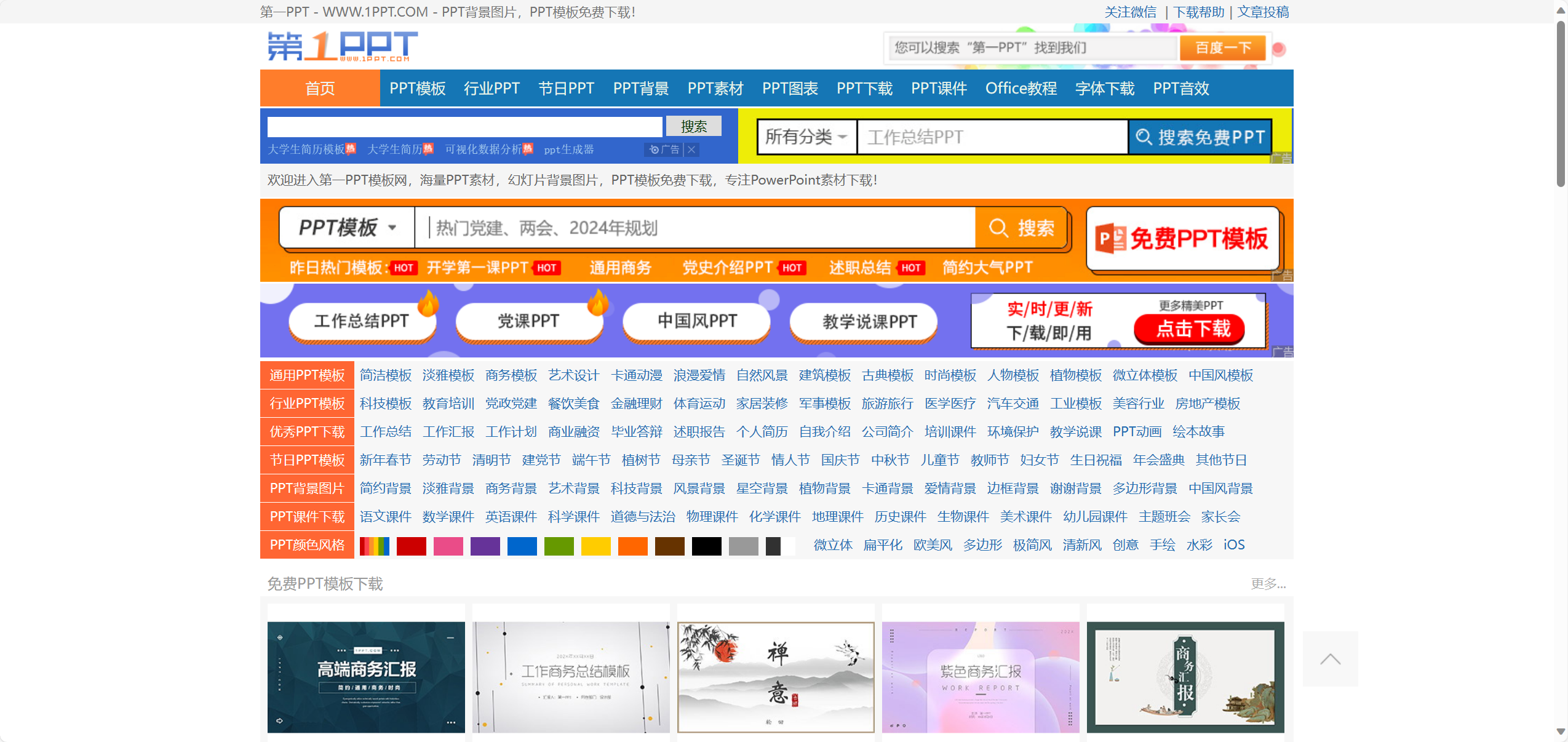Click the 热门党建、两会 search field
Screen dimensions: 1568x742
coord(696,228)
